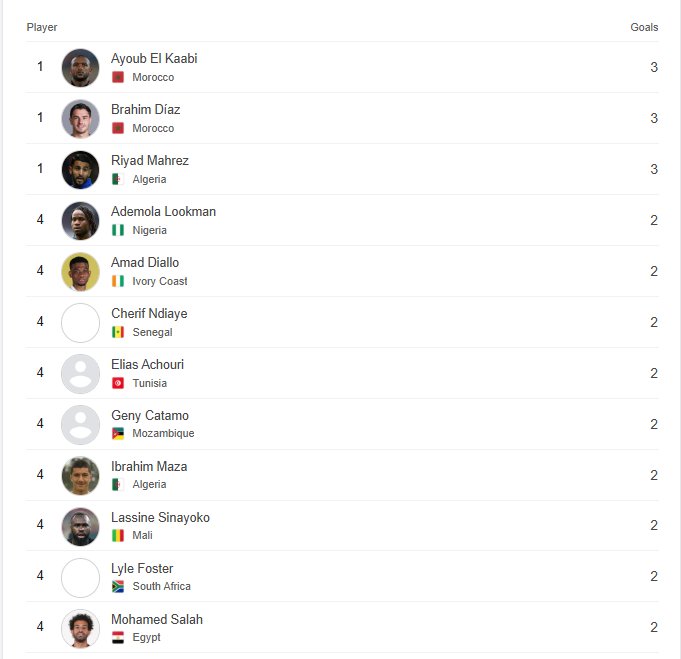Open Ademola Lookman's player name link

[x=163, y=212]
